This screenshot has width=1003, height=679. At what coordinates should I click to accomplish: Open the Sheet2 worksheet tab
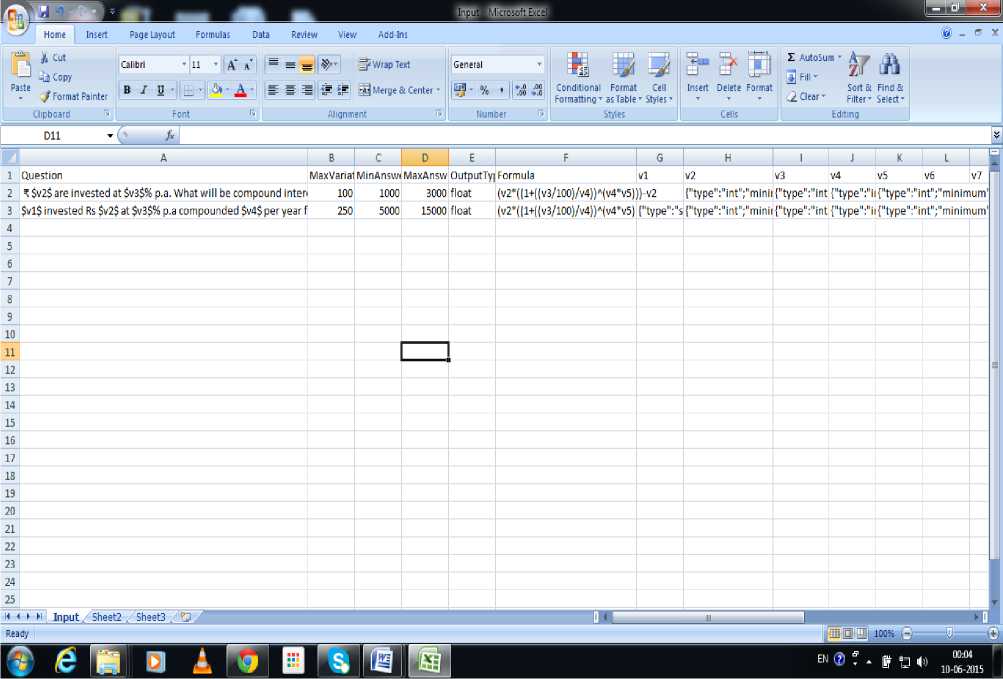106,617
